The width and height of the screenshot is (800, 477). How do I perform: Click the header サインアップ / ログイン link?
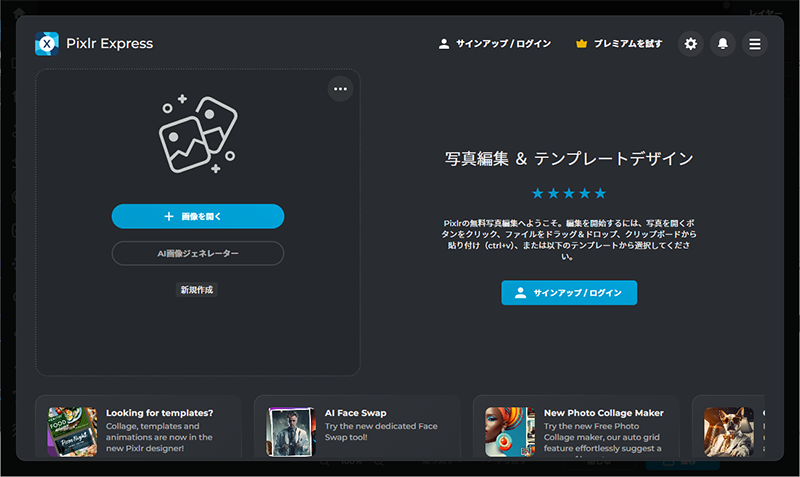click(494, 44)
